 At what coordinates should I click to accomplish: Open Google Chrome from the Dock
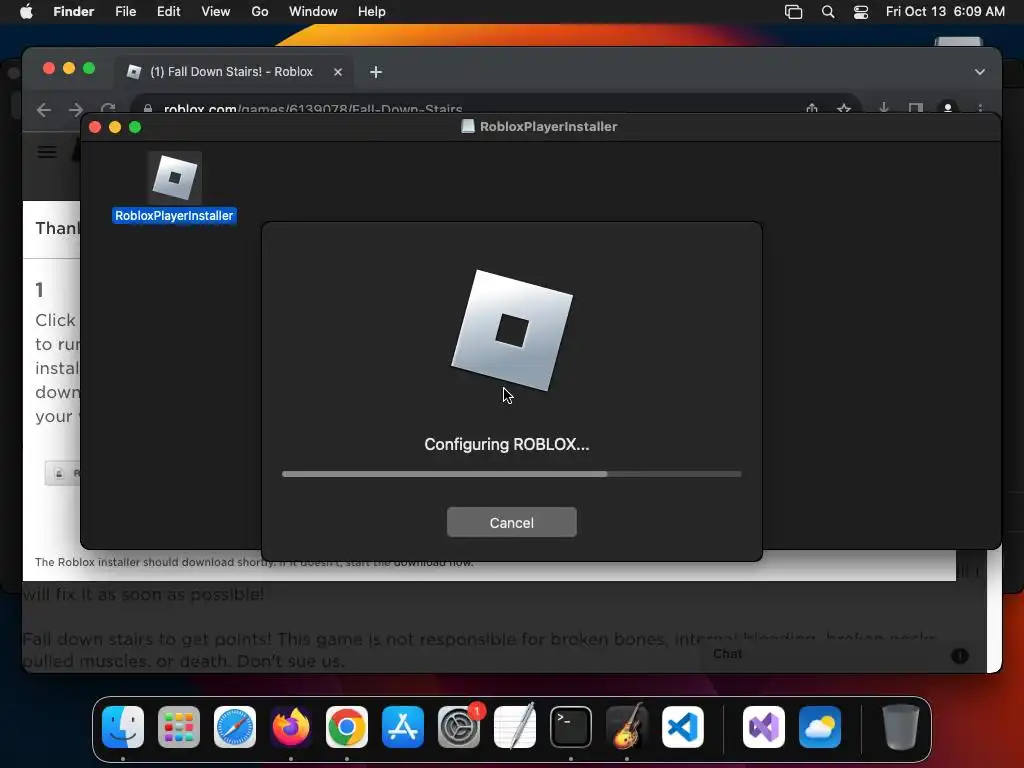347,727
